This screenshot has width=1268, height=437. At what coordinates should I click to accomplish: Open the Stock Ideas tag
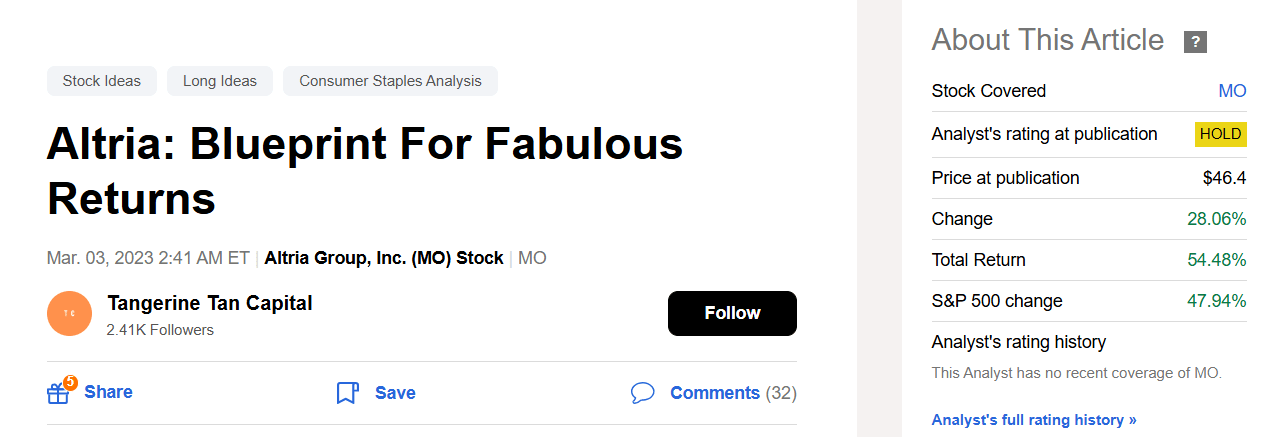102,81
